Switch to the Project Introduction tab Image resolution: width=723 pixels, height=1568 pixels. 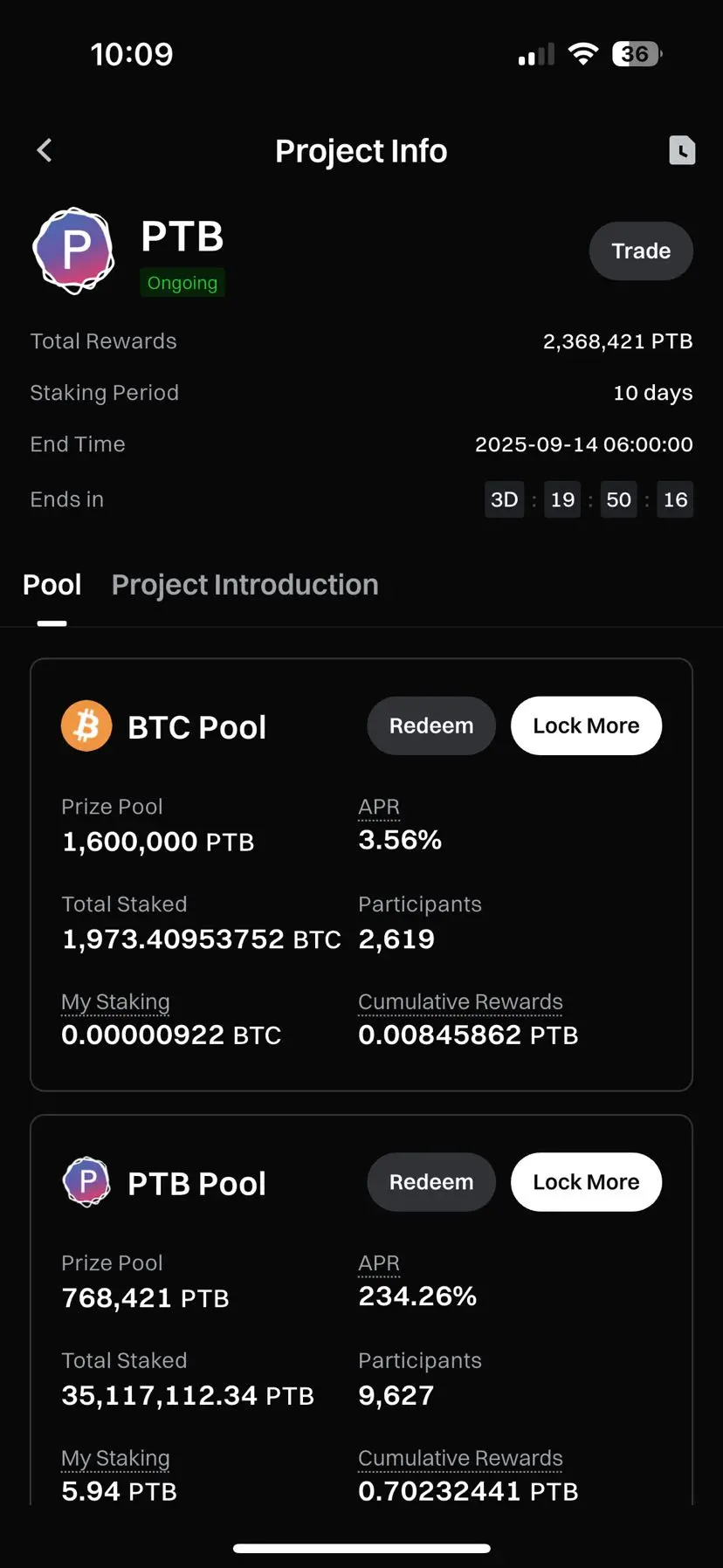(x=245, y=585)
